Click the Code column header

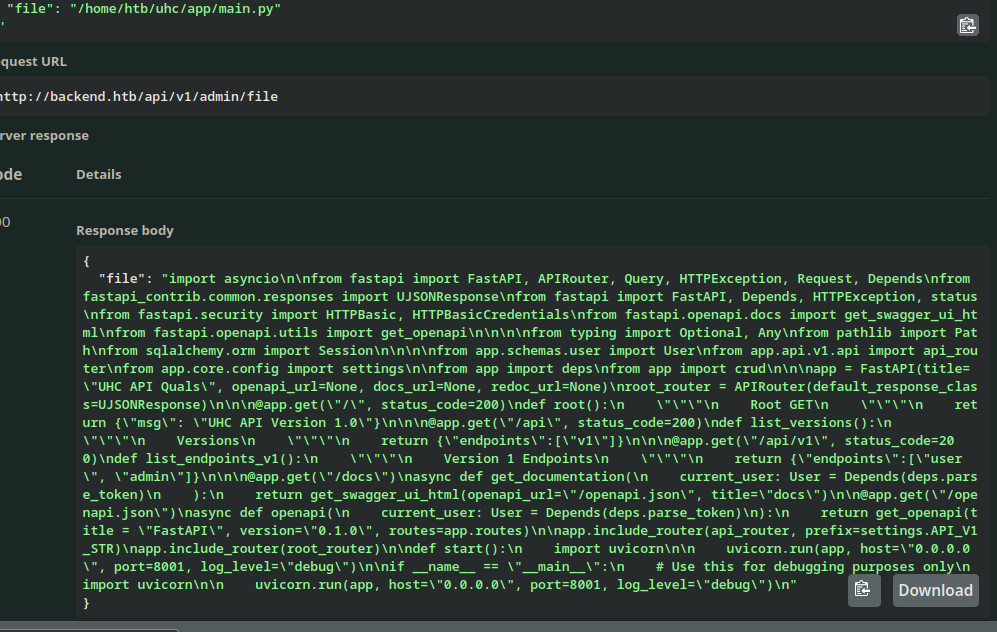10,174
